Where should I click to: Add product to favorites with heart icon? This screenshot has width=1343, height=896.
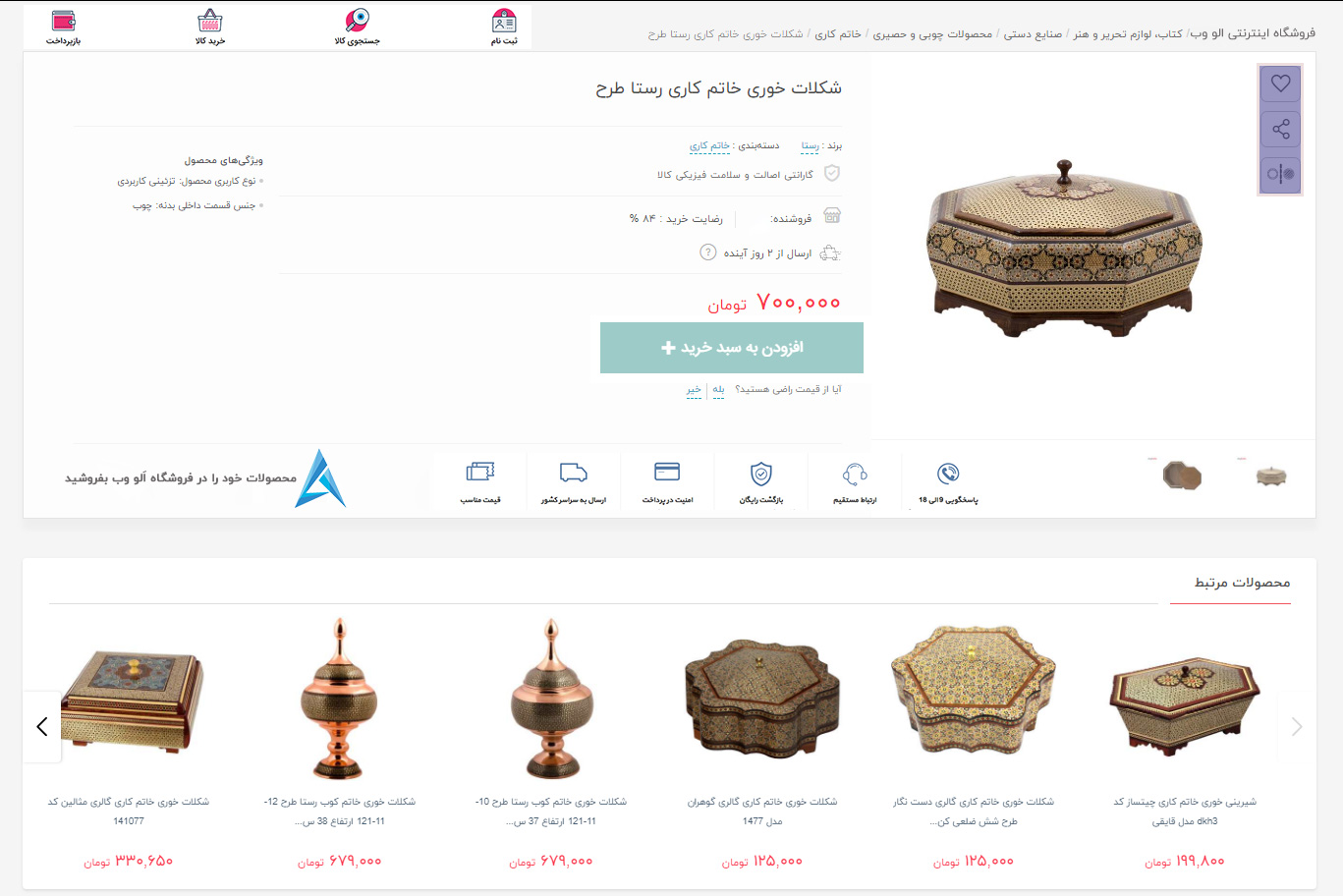(1280, 84)
